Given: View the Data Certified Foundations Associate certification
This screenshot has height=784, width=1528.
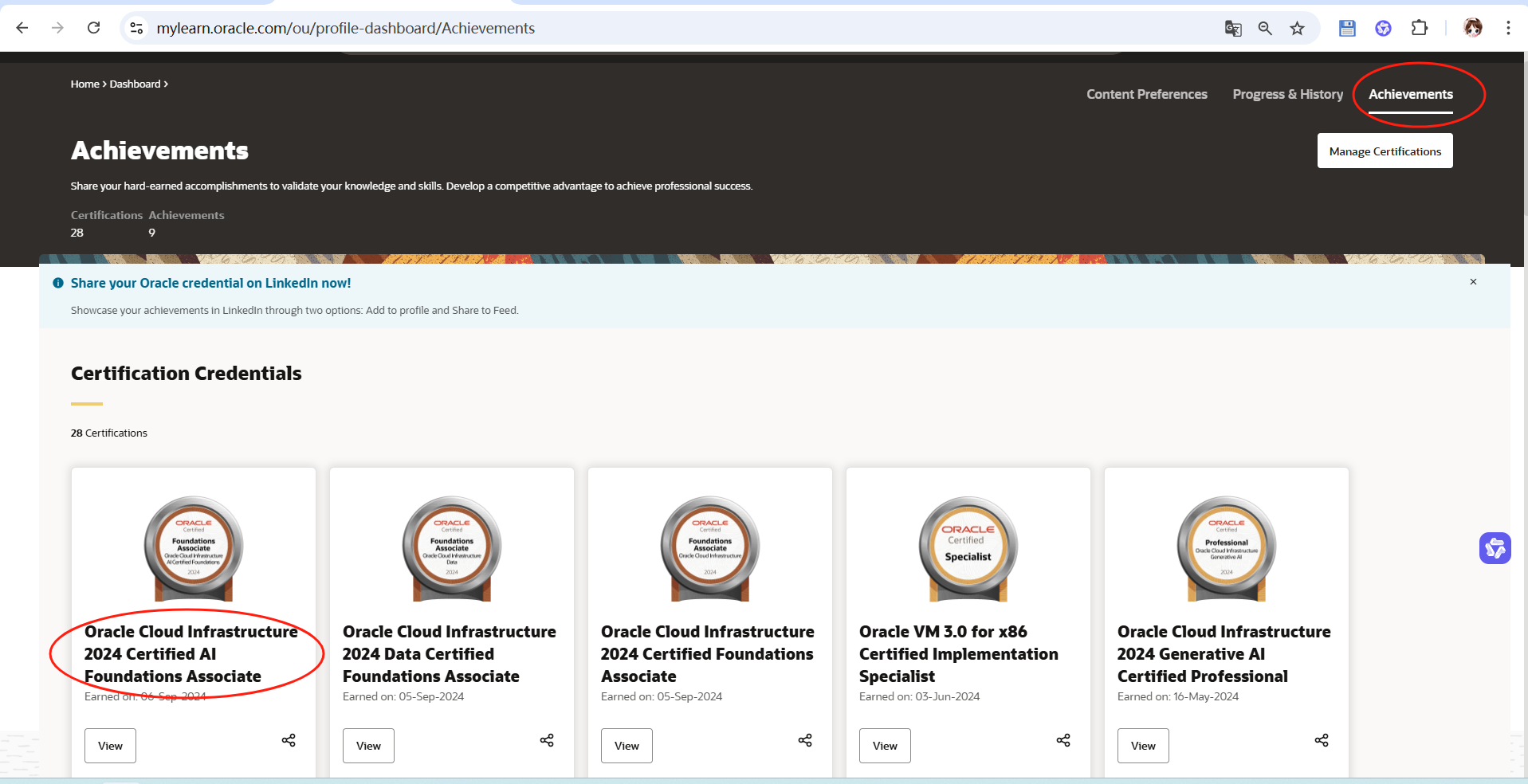Looking at the screenshot, I should [368, 746].
